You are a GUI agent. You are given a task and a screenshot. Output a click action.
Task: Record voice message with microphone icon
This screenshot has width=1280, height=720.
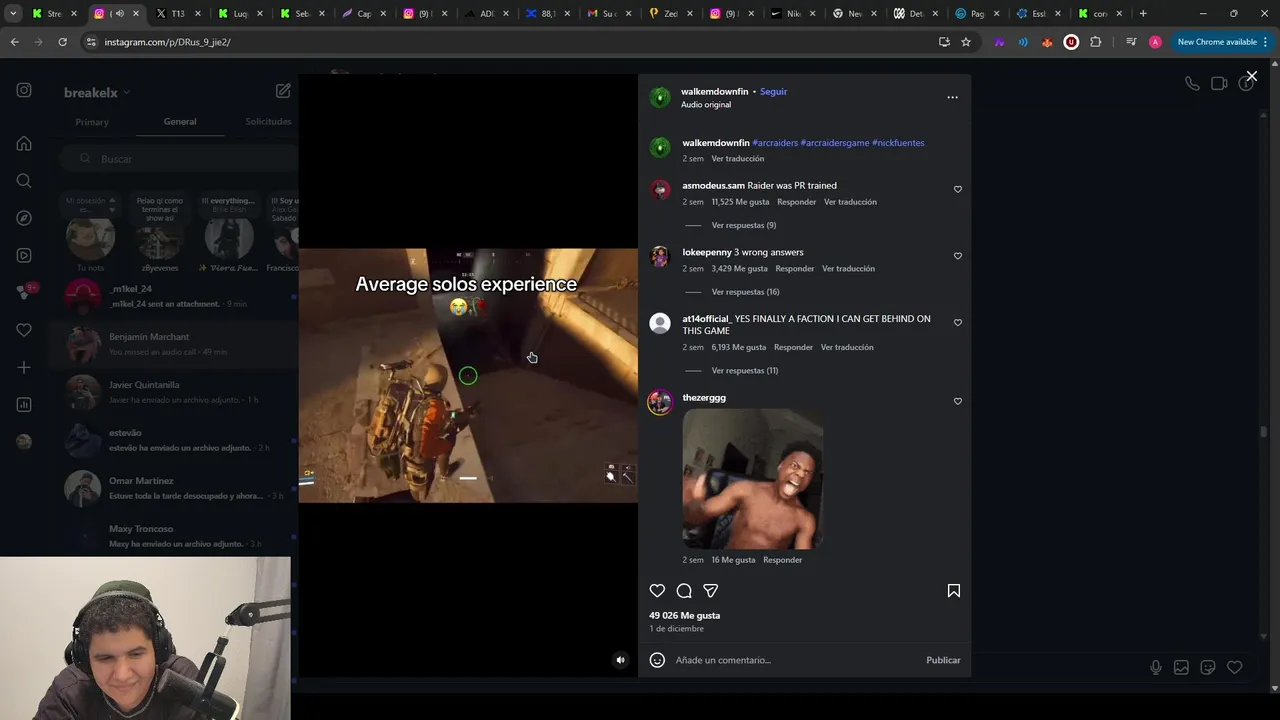tap(1156, 667)
